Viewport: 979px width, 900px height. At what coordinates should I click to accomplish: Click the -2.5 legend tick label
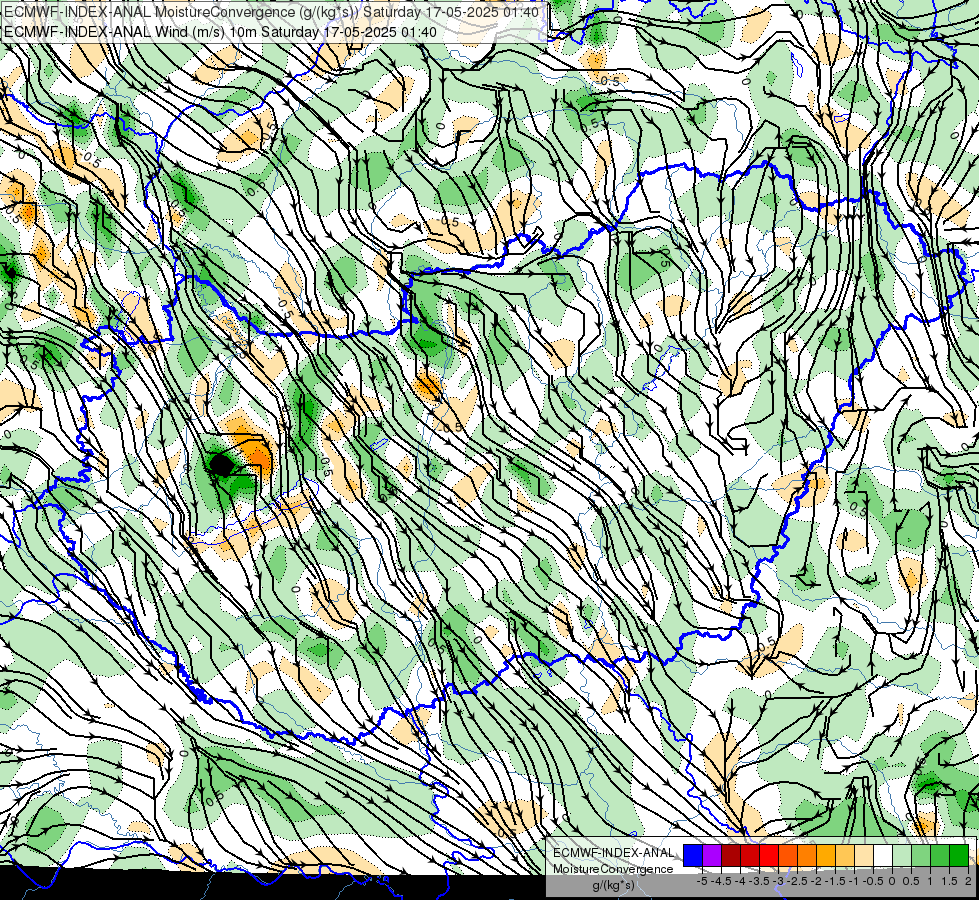click(x=797, y=881)
